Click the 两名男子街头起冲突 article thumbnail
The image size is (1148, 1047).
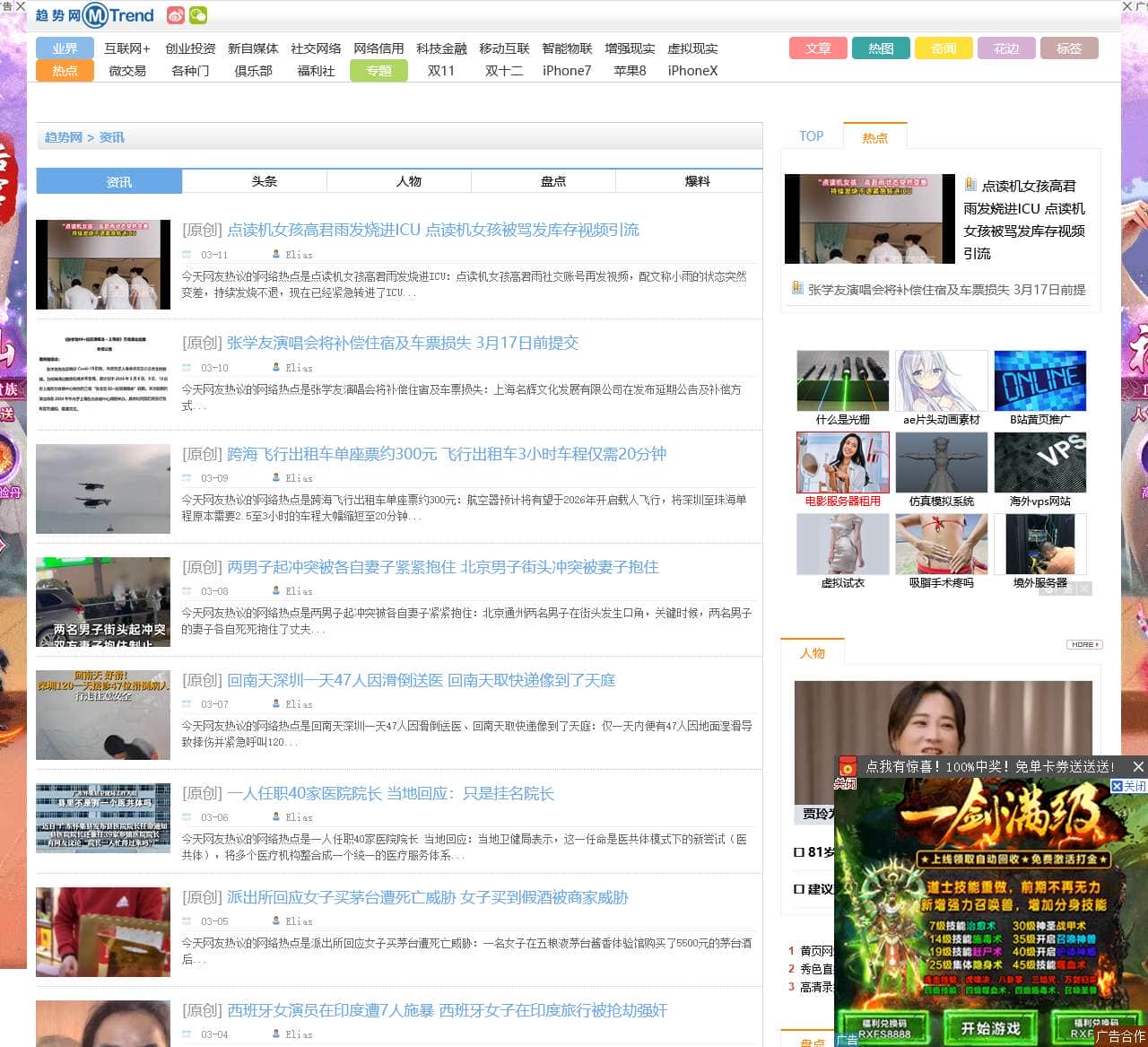point(103,602)
